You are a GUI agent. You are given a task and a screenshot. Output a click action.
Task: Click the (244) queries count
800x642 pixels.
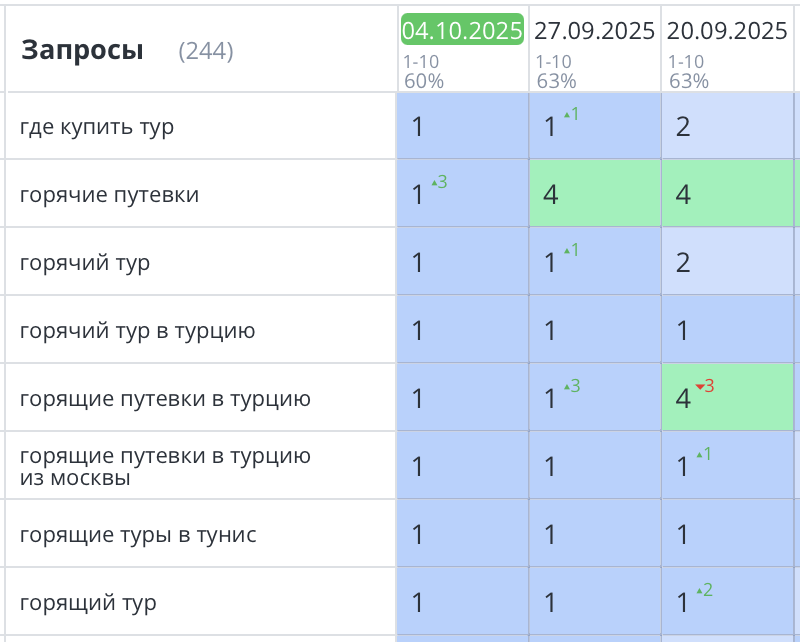[205, 51]
